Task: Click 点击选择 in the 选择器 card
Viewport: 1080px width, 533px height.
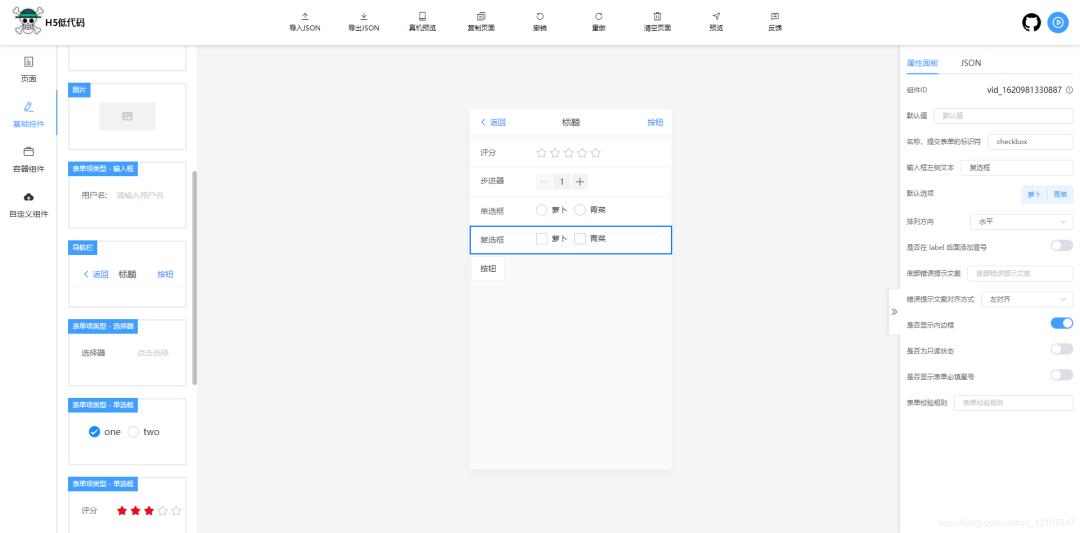Action: click(152, 353)
